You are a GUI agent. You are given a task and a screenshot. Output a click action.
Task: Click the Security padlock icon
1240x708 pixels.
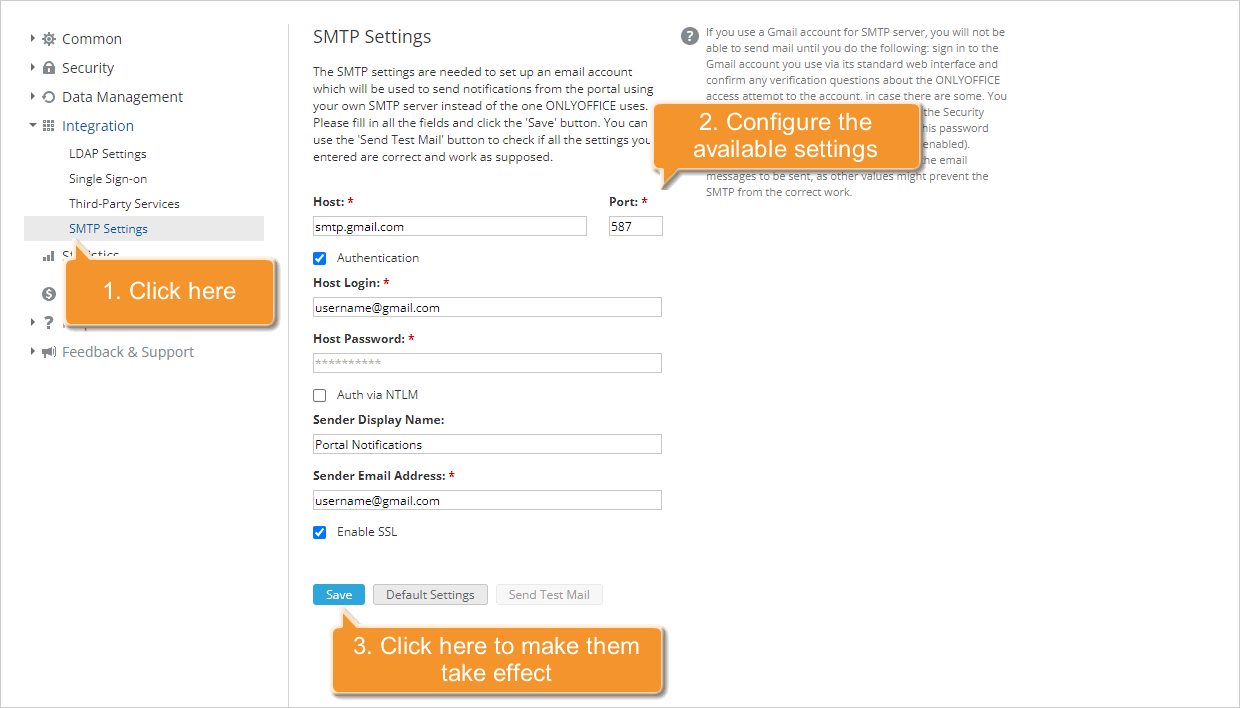pyautogui.click(x=49, y=68)
